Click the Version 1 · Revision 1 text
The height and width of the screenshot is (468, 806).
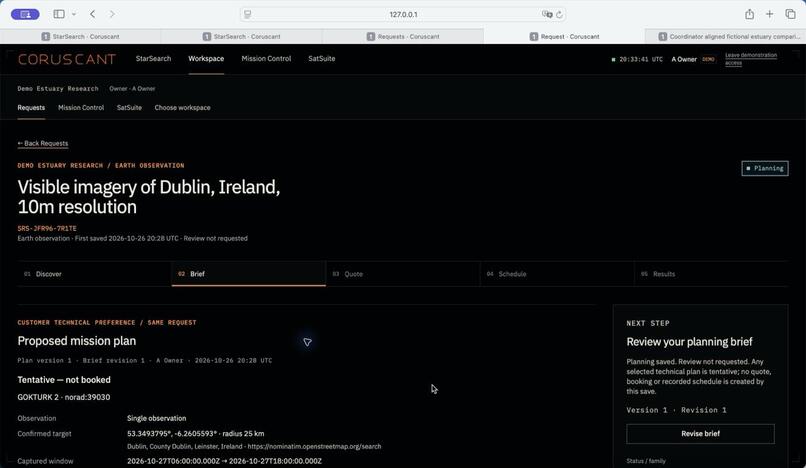pos(676,410)
